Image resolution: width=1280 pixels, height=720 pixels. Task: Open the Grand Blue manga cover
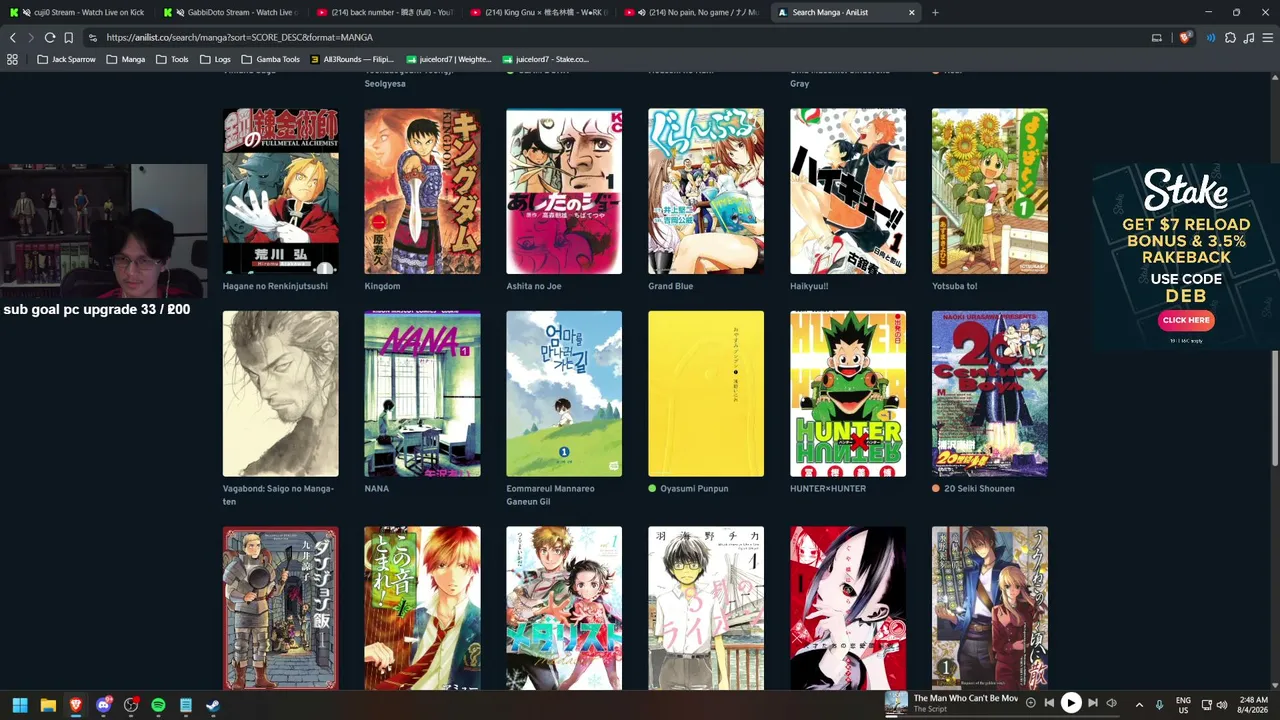(x=706, y=191)
